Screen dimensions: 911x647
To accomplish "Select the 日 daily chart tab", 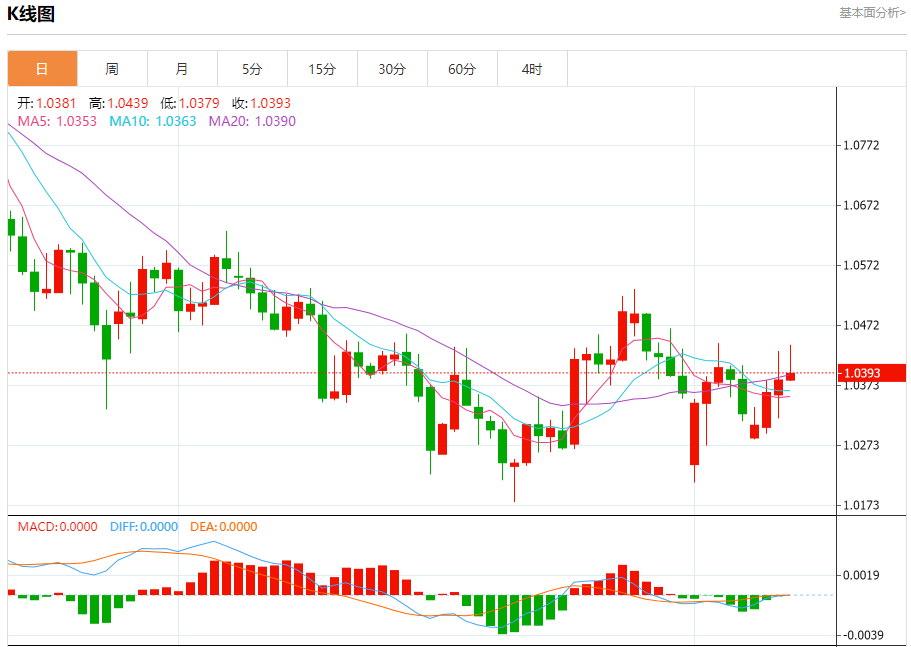I will tap(42, 69).
